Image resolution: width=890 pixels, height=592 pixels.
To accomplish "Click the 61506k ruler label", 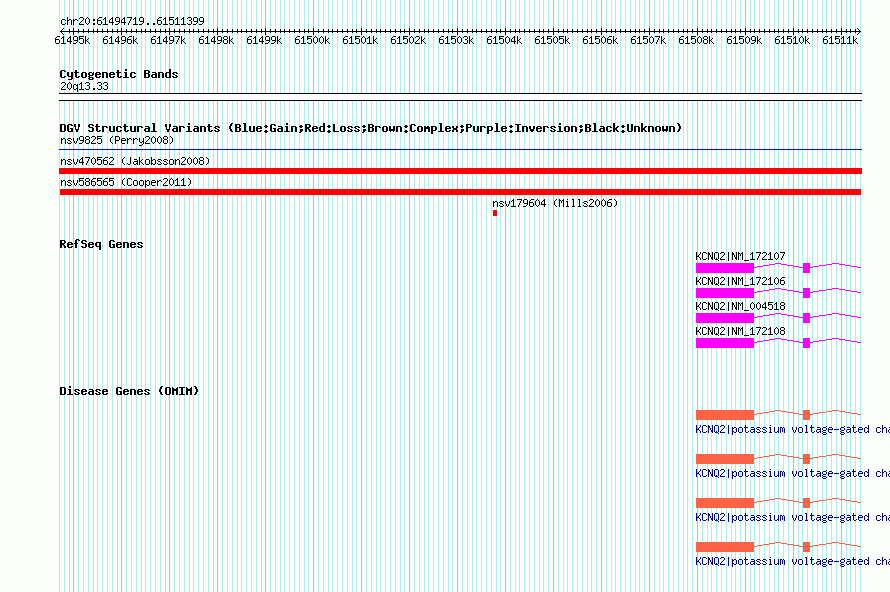I will tap(600, 40).
